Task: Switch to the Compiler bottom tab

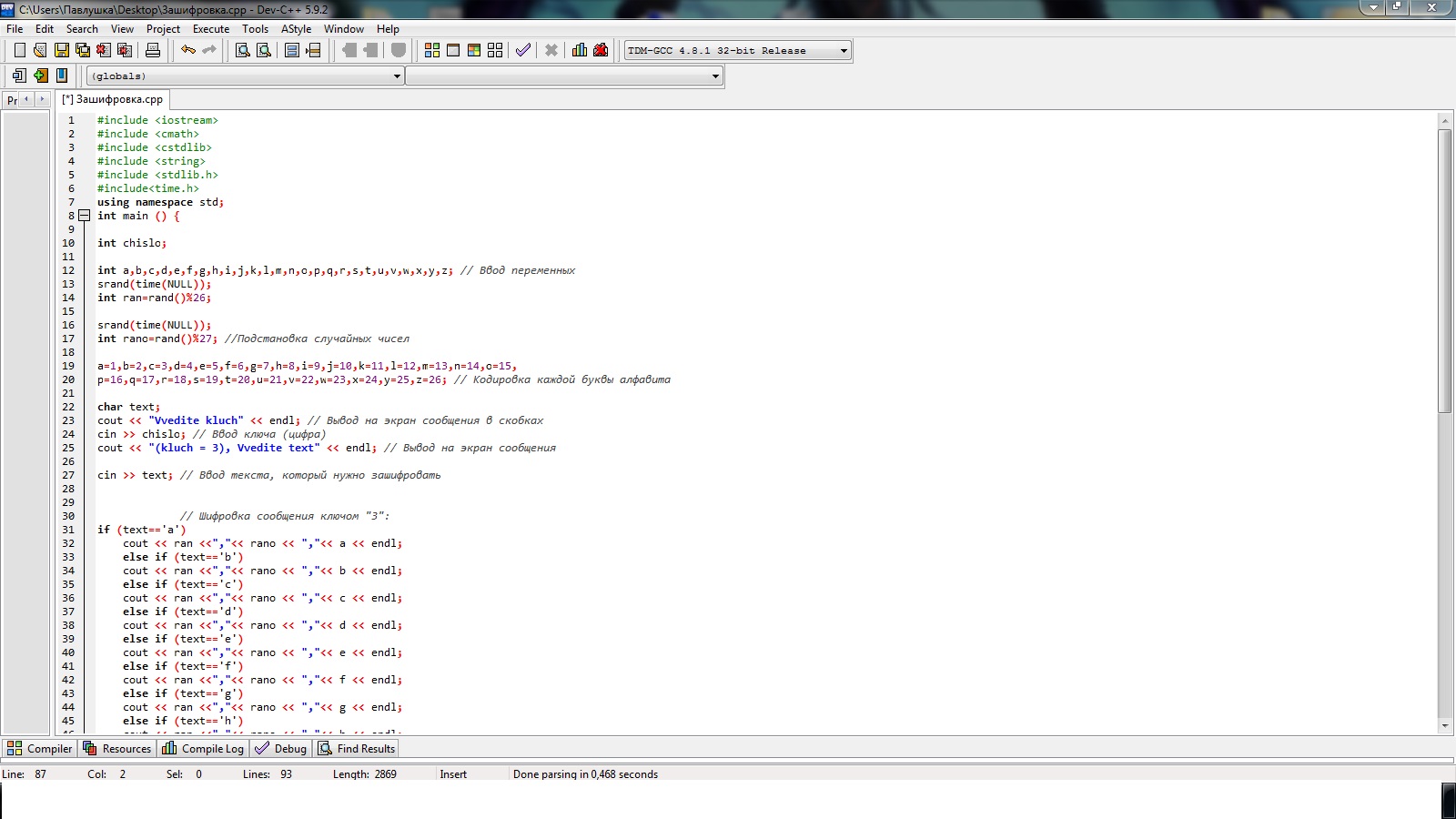Action: 39,748
